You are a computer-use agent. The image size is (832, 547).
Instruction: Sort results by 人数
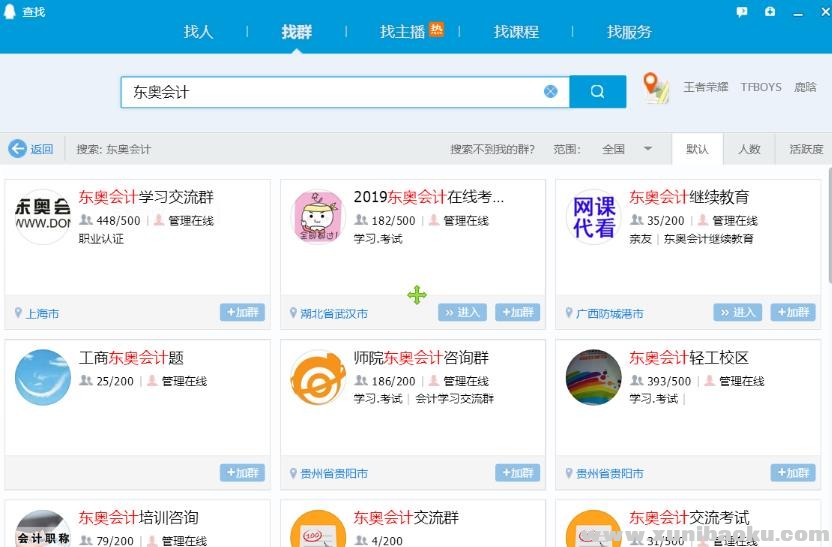point(749,149)
